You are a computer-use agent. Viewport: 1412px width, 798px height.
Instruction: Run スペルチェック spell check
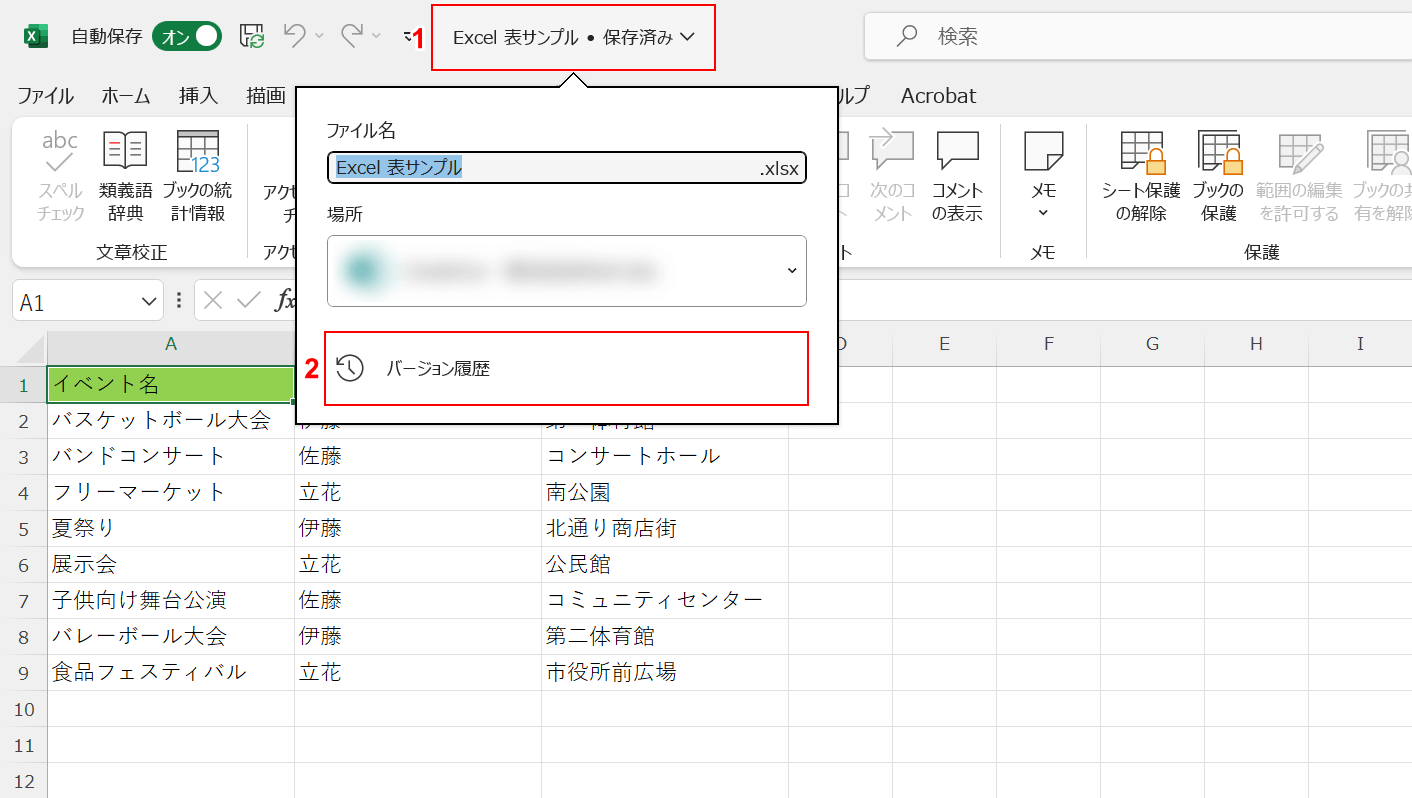tap(61, 176)
